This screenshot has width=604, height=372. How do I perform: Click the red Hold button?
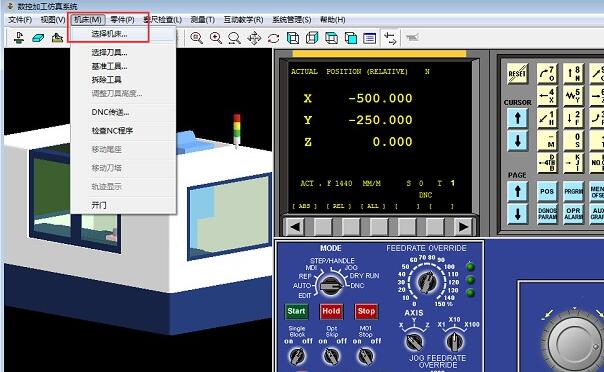click(x=331, y=311)
